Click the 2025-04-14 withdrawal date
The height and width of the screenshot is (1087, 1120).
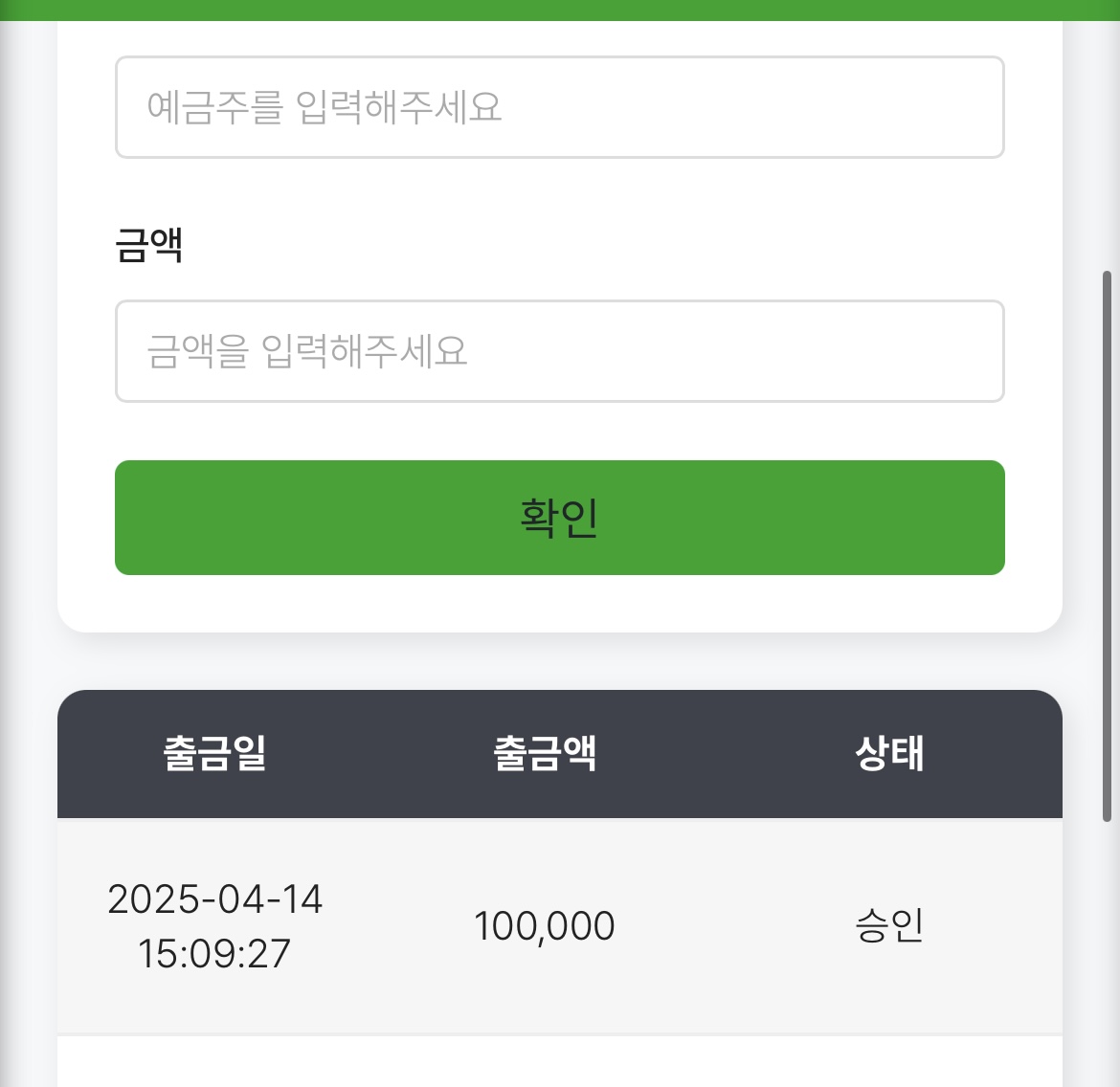tap(214, 899)
